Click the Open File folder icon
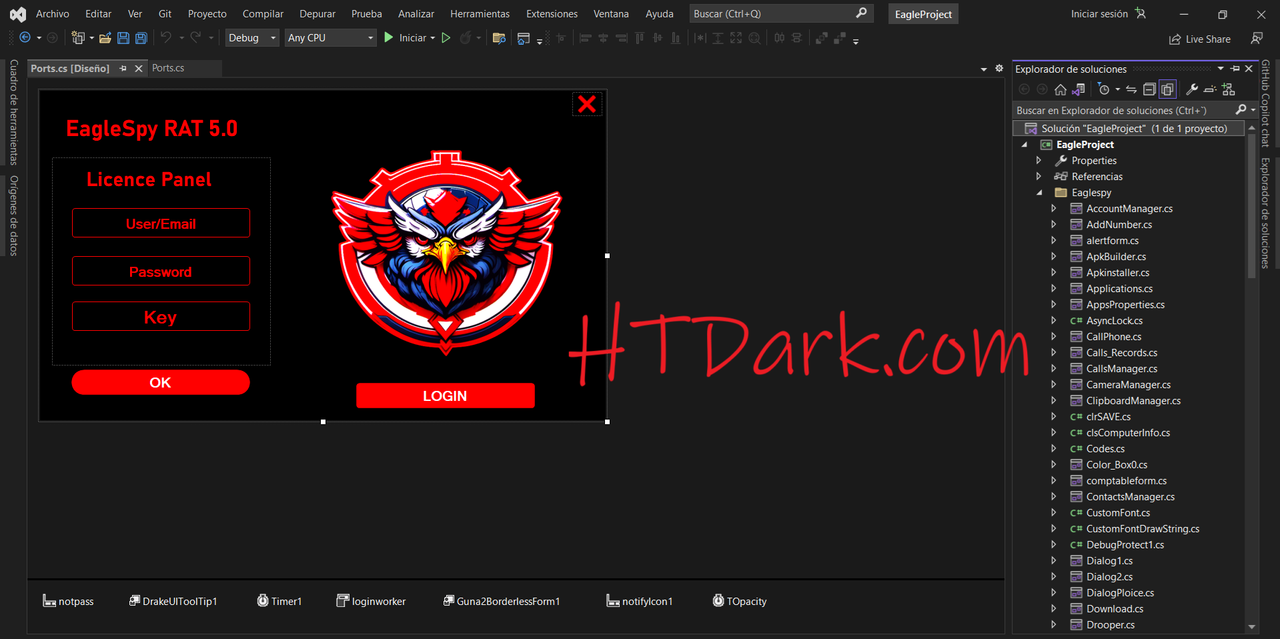Image resolution: width=1280 pixels, height=639 pixels. (x=104, y=38)
